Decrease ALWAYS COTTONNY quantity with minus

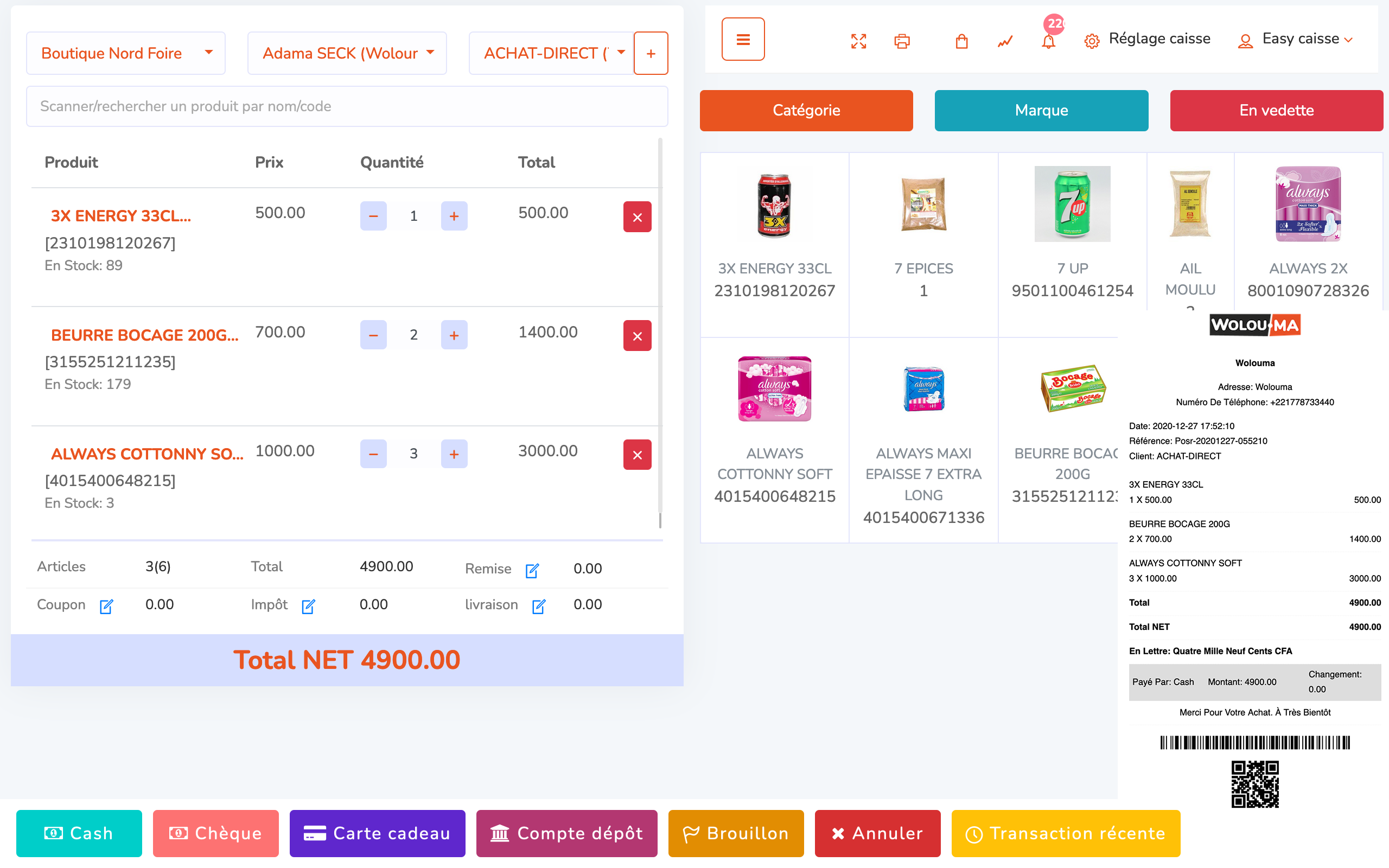(373, 454)
